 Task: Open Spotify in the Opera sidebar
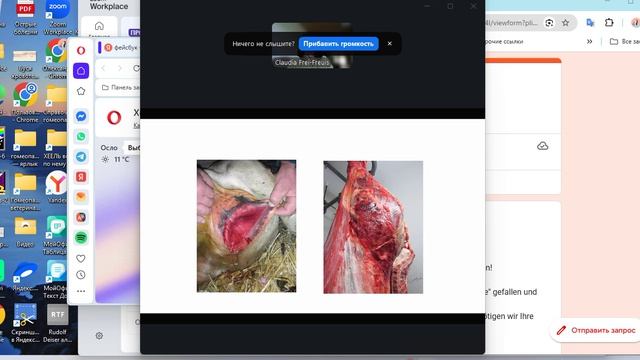coord(81,238)
